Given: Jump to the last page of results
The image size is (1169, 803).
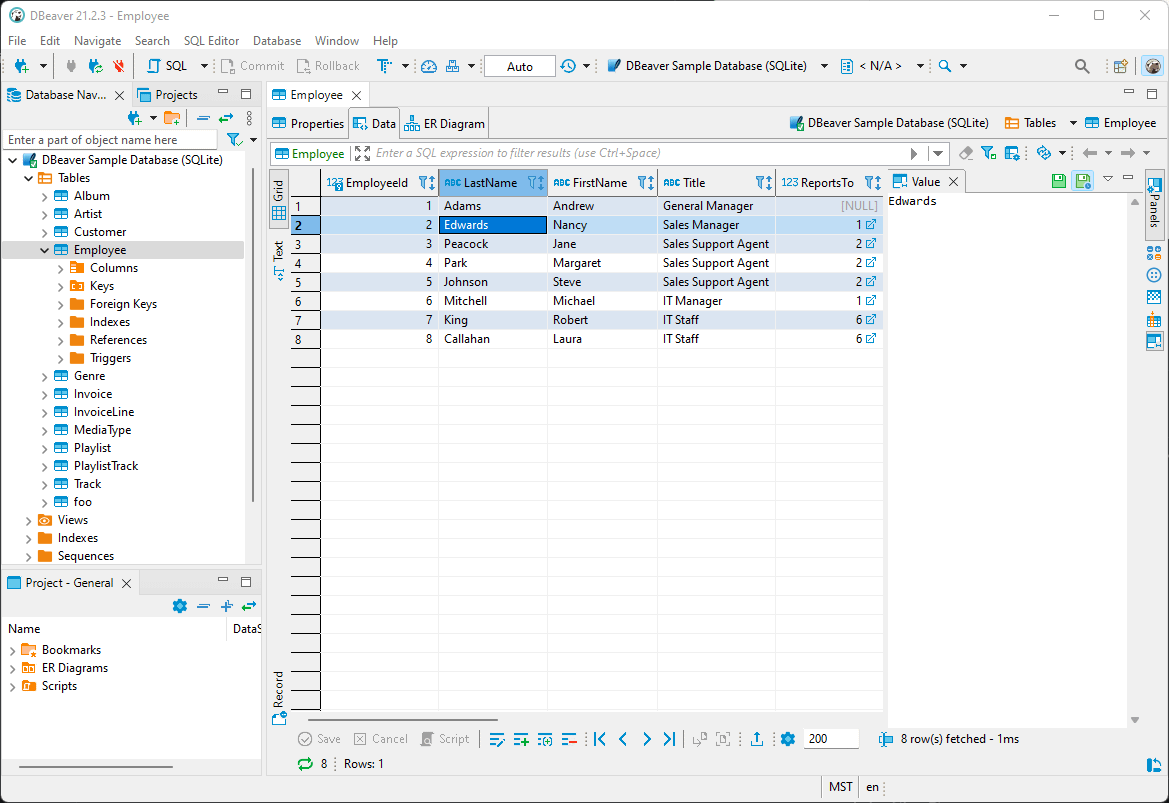Looking at the screenshot, I should [x=670, y=739].
